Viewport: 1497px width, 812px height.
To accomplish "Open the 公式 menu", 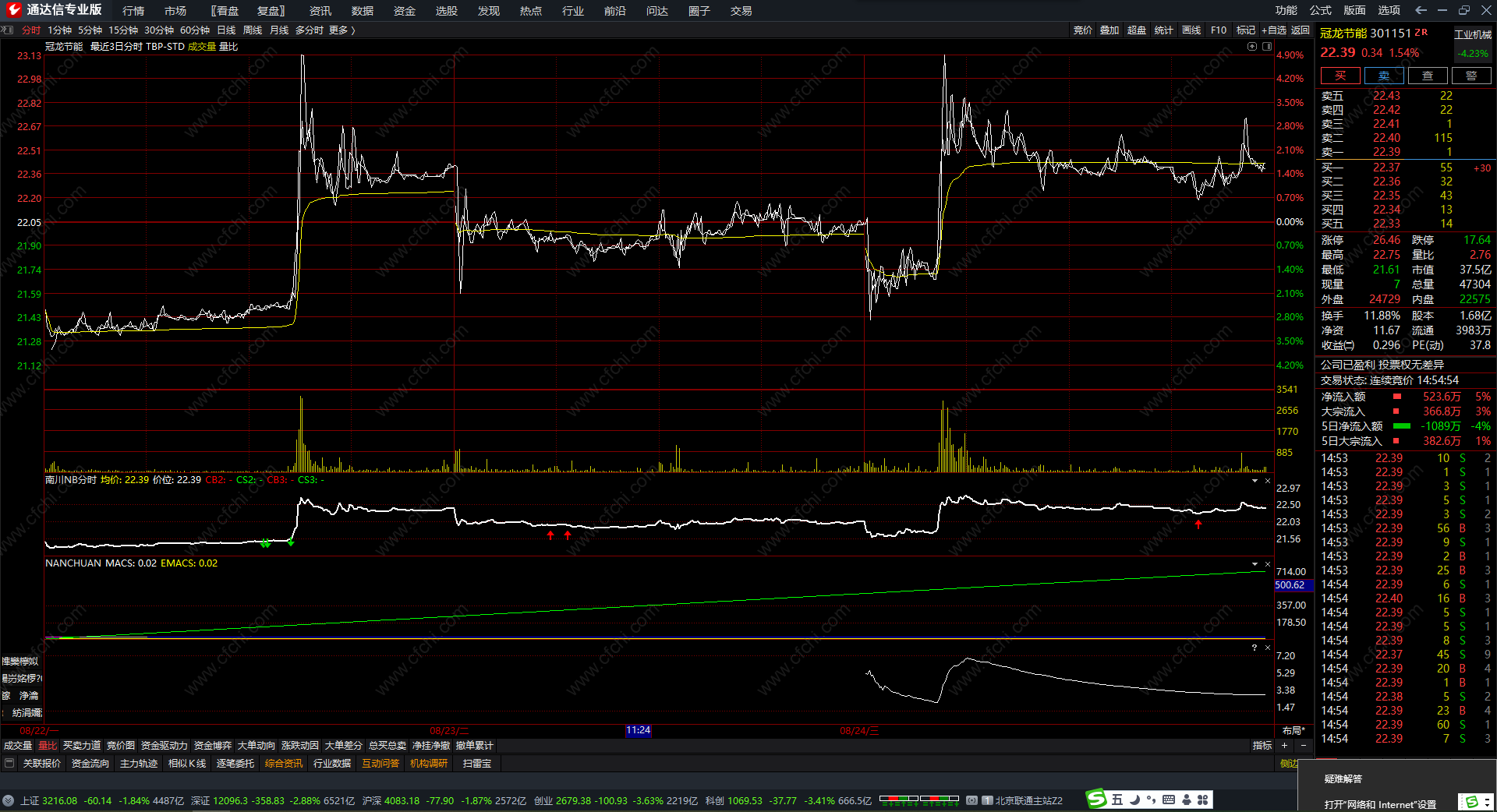I will [x=1321, y=10].
